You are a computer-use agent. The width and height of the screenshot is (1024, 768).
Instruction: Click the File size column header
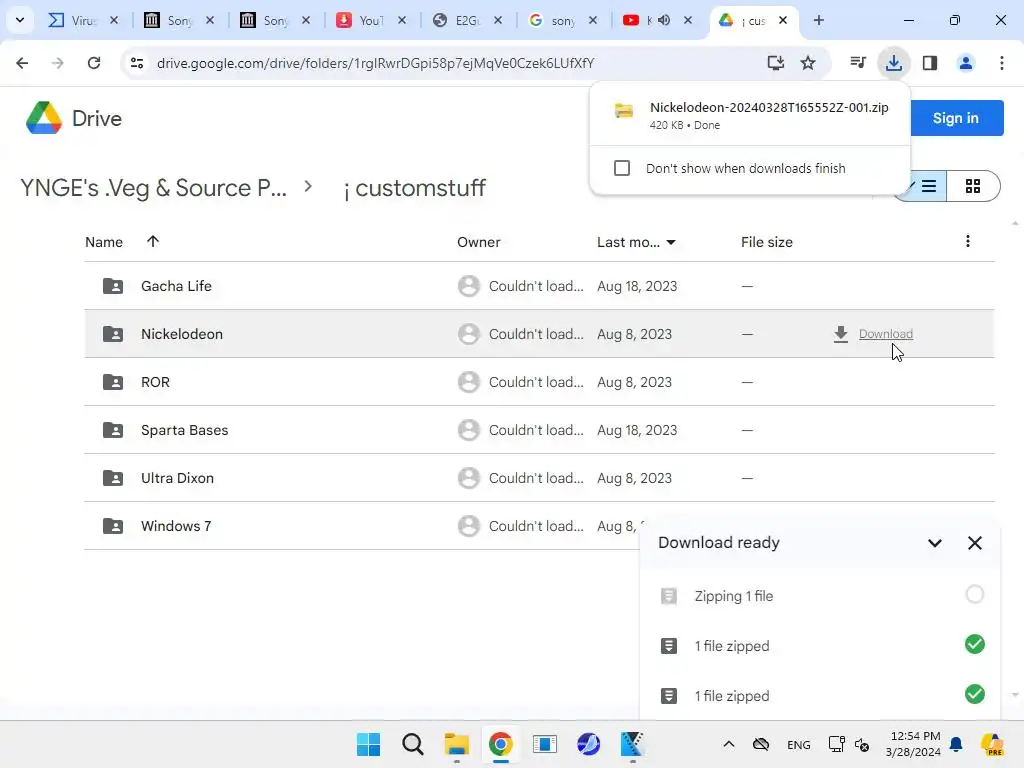coord(767,242)
